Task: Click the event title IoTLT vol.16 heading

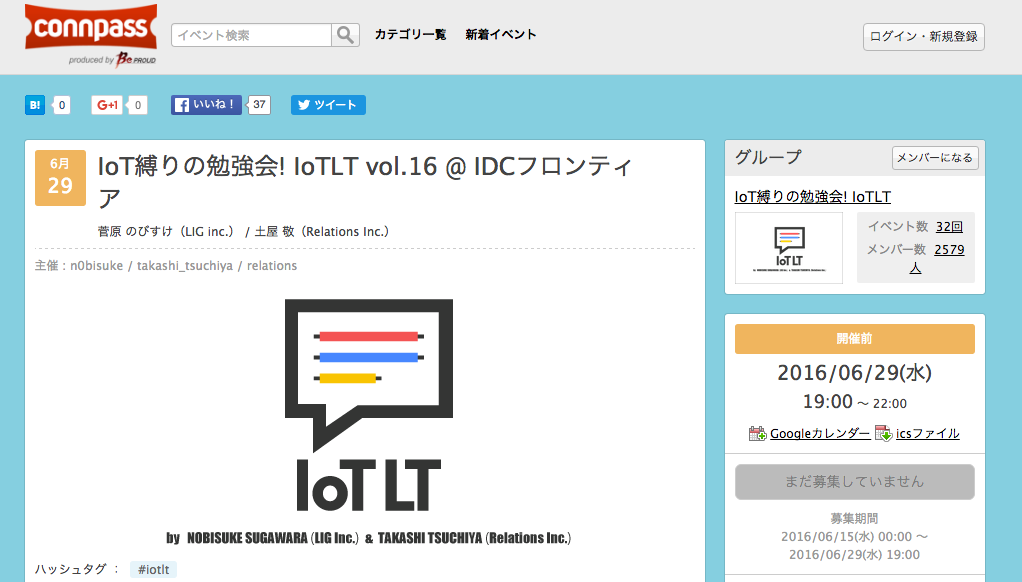Action: click(x=365, y=182)
